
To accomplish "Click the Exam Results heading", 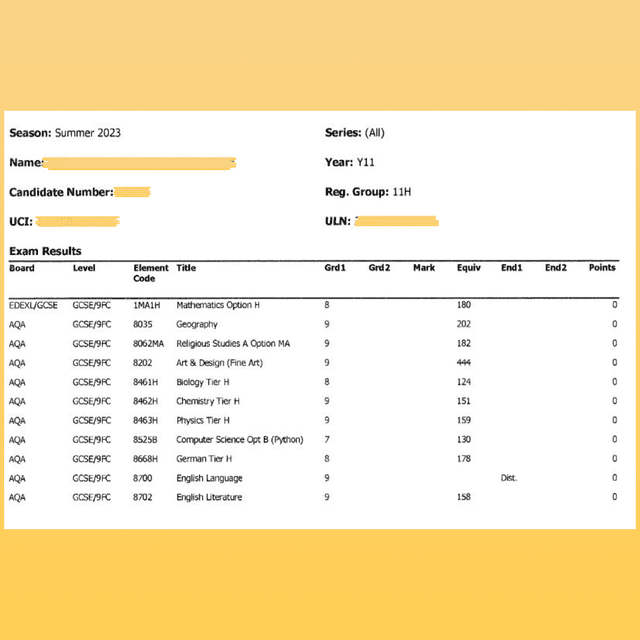I will [x=45, y=251].
